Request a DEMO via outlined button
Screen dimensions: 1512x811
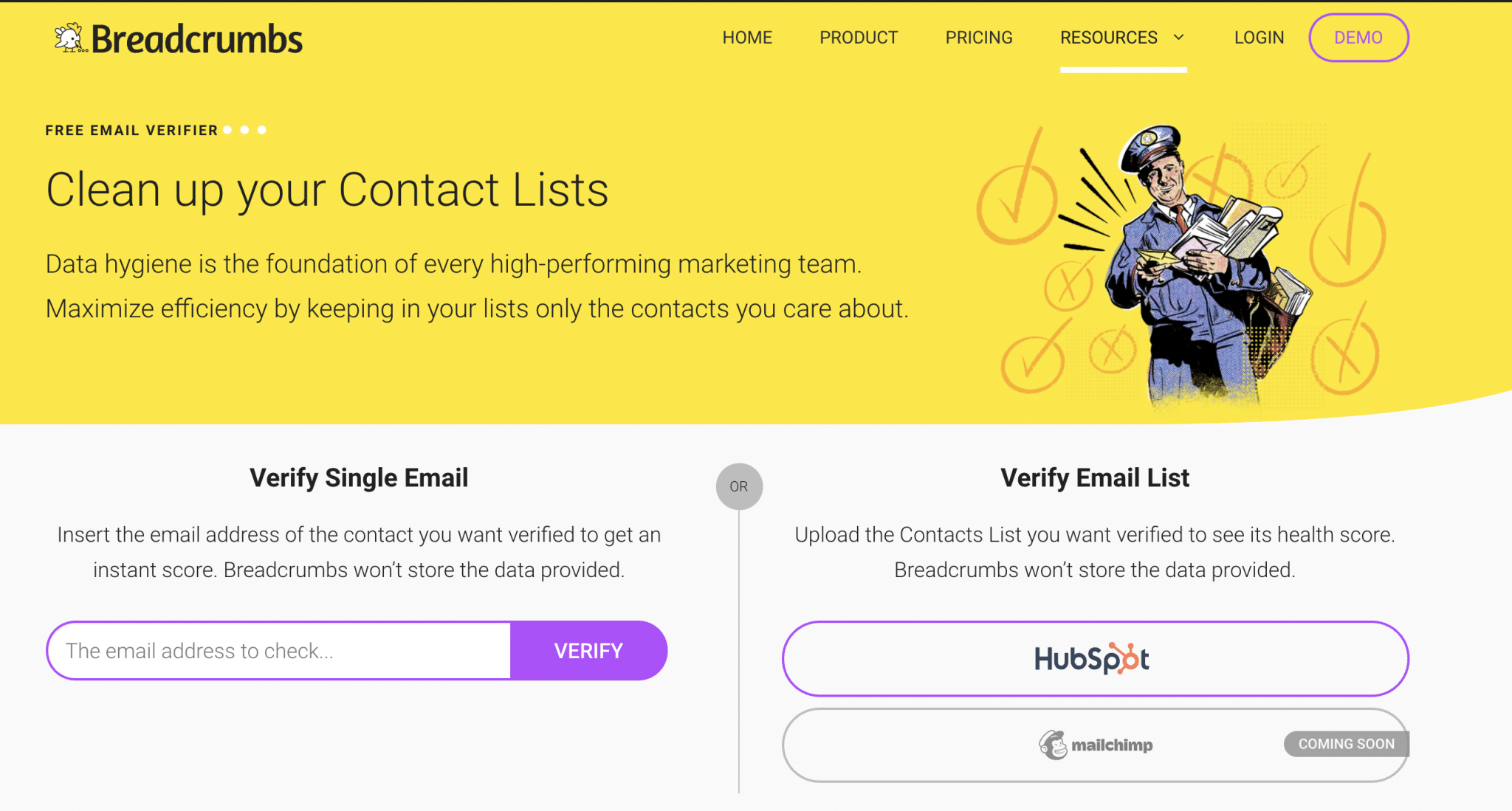1358,38
